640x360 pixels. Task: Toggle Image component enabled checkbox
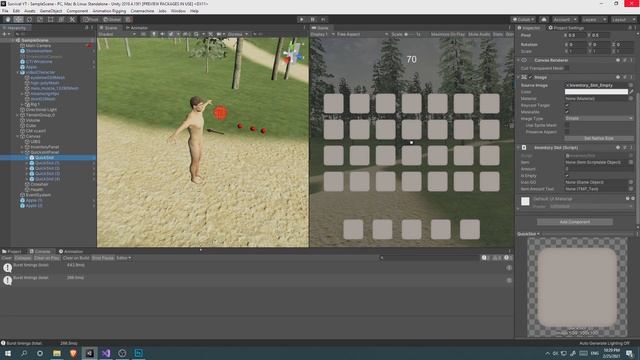531,77
